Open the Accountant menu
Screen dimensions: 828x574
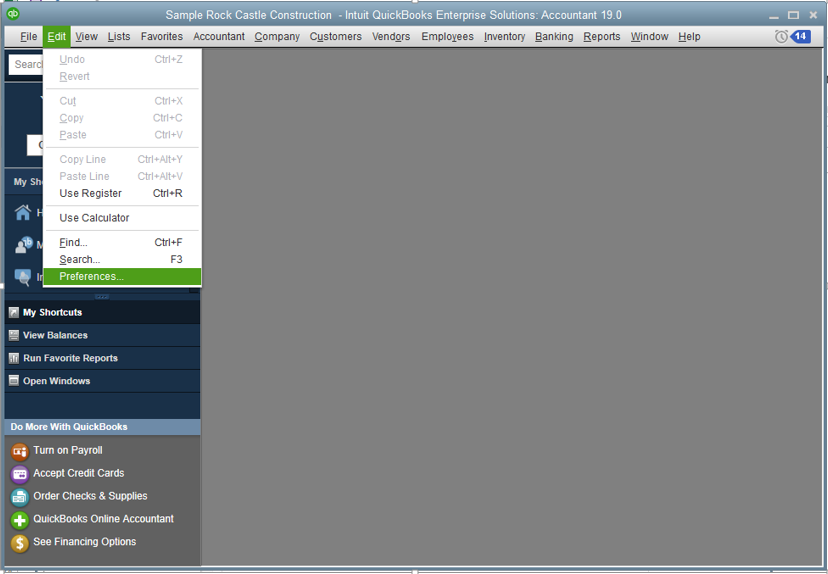pos(219,36)
